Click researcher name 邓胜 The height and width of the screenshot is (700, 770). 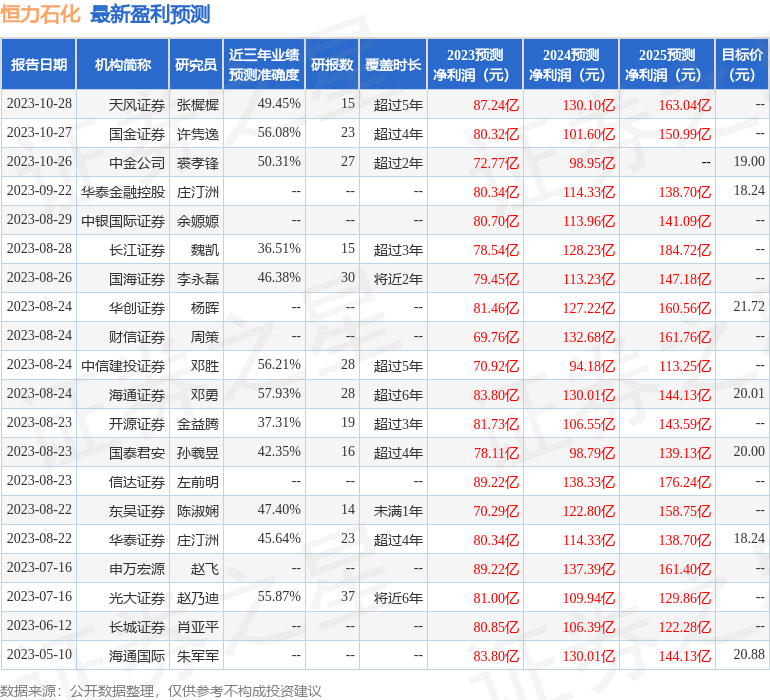[205, 365]
